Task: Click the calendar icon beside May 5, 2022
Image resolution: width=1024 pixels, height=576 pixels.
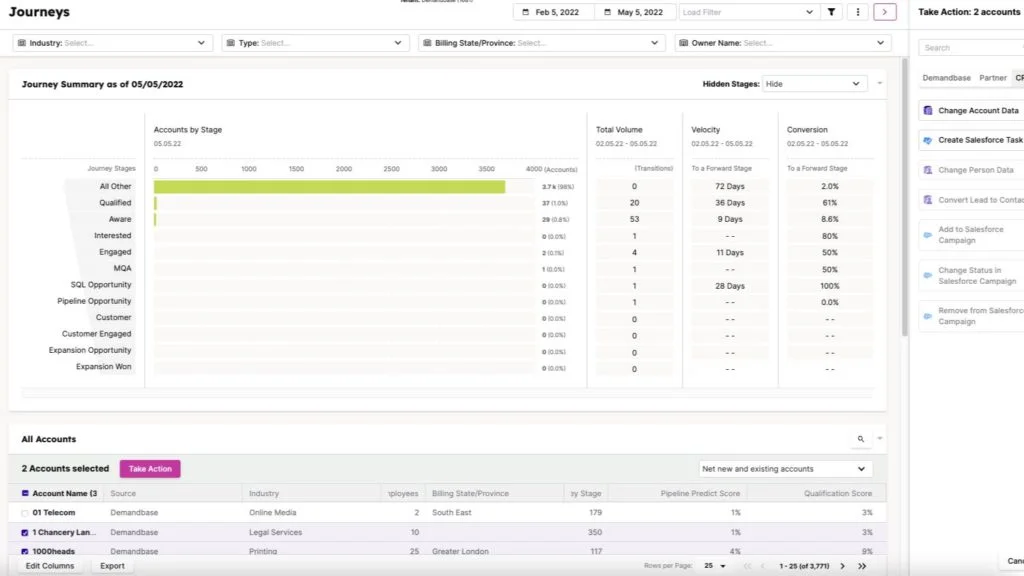Action: click(607, 12)
